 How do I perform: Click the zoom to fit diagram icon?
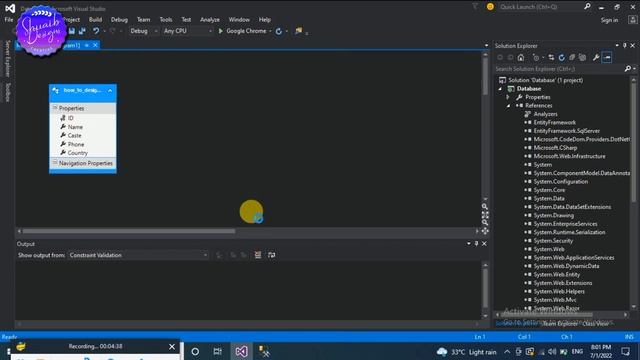point(484,215)
